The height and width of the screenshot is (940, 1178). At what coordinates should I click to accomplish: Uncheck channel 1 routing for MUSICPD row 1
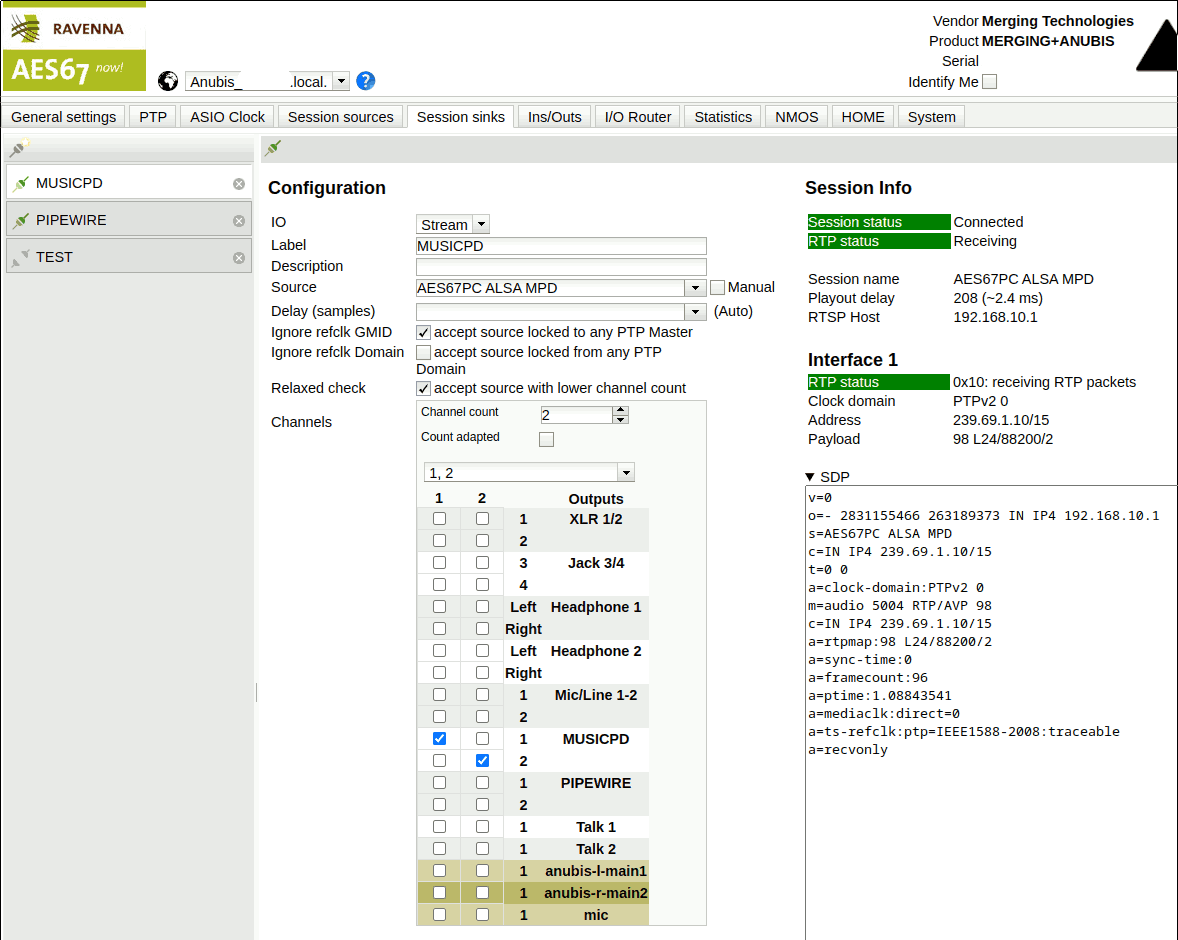tap(439, 739)
